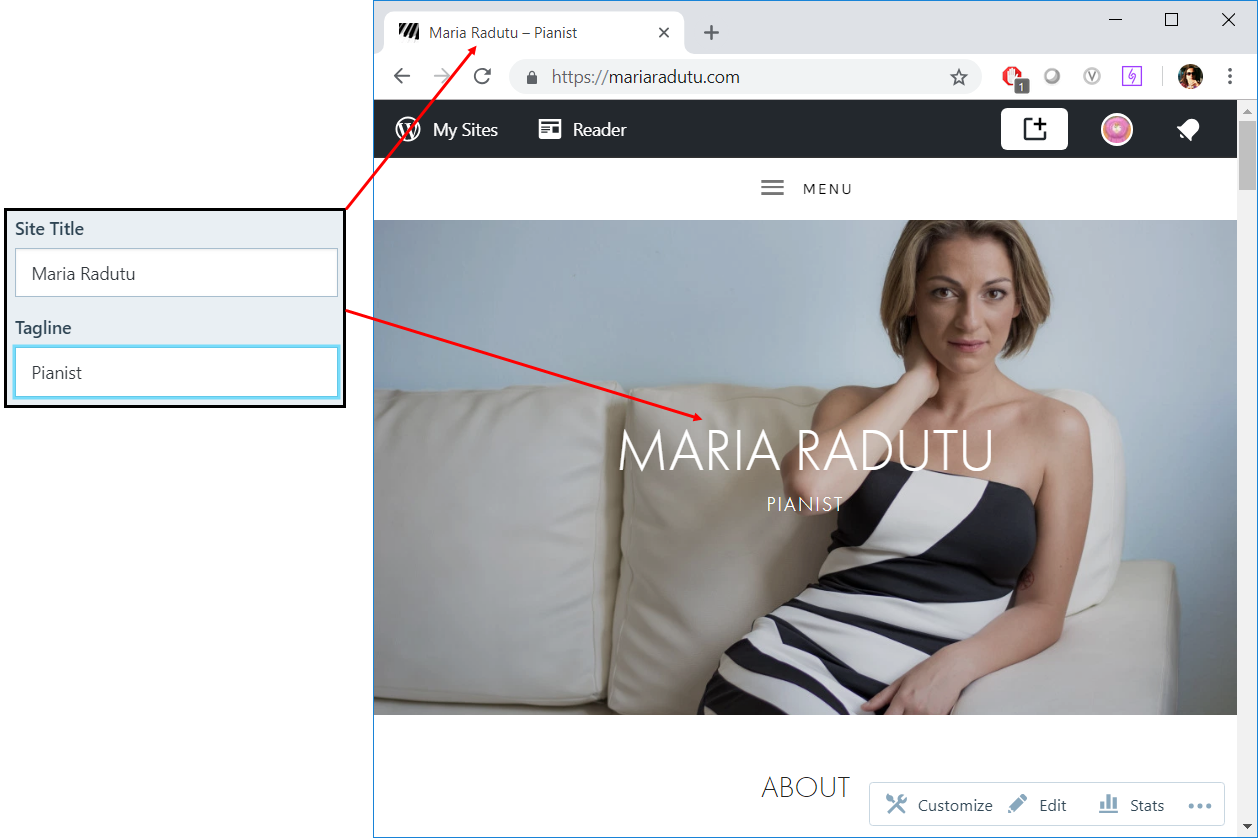Open the ellipsis menu next to Stats
The image size is (1258, 838).
(1200, 805)
